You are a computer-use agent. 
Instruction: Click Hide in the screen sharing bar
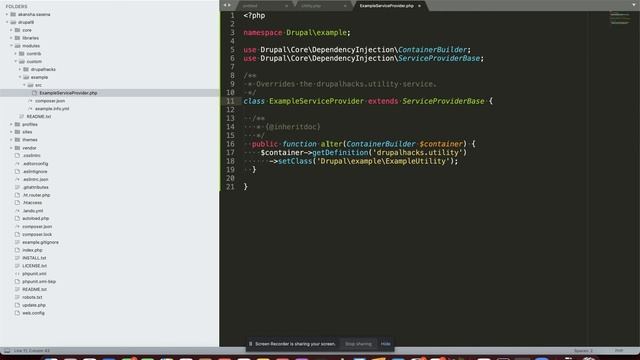(x=386, y=344)
